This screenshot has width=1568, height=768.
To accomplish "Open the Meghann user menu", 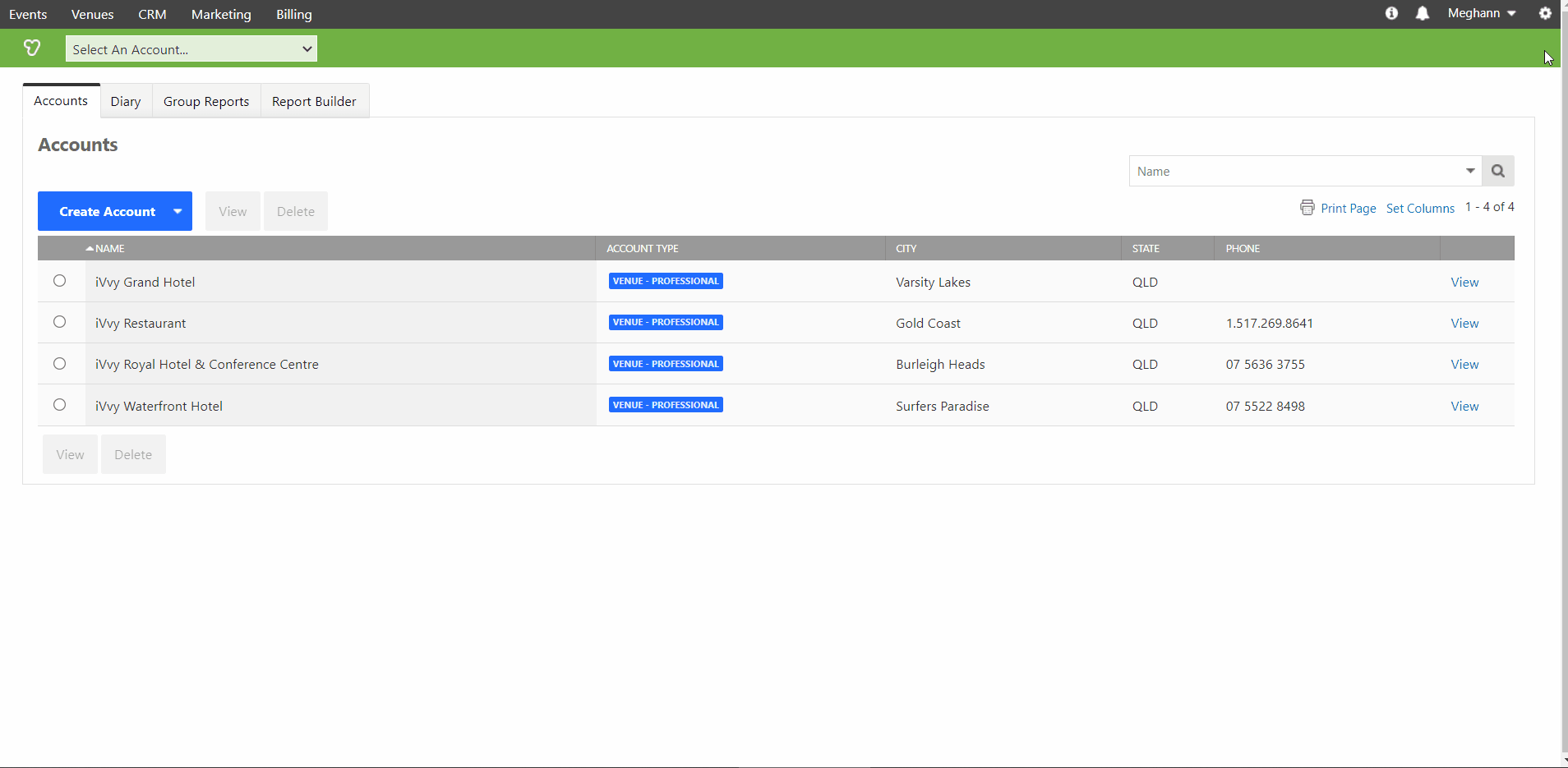I will pyautogui.click(x=1482, y=13).
